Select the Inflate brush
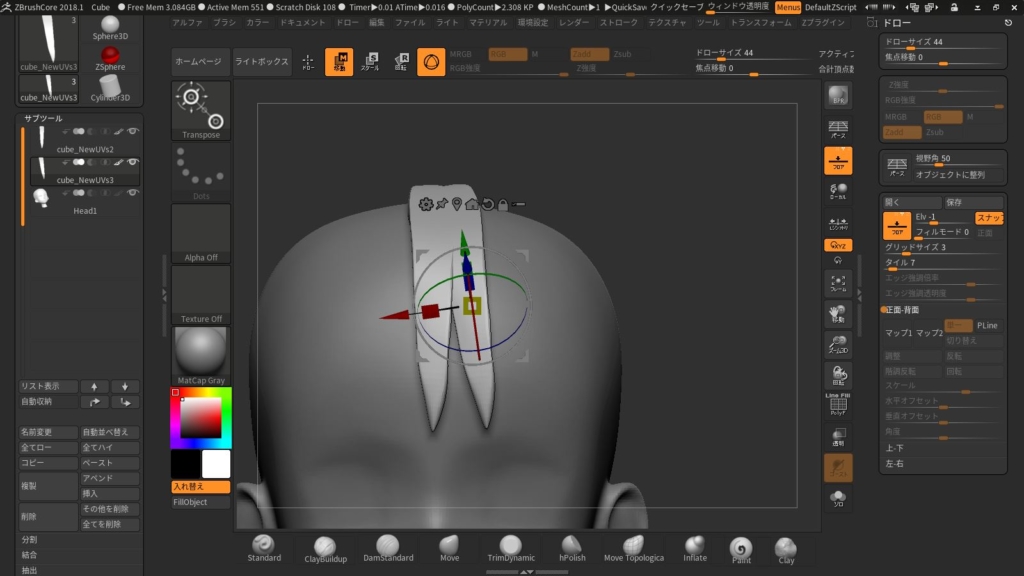1024x576 pixels. coord(694,546)
